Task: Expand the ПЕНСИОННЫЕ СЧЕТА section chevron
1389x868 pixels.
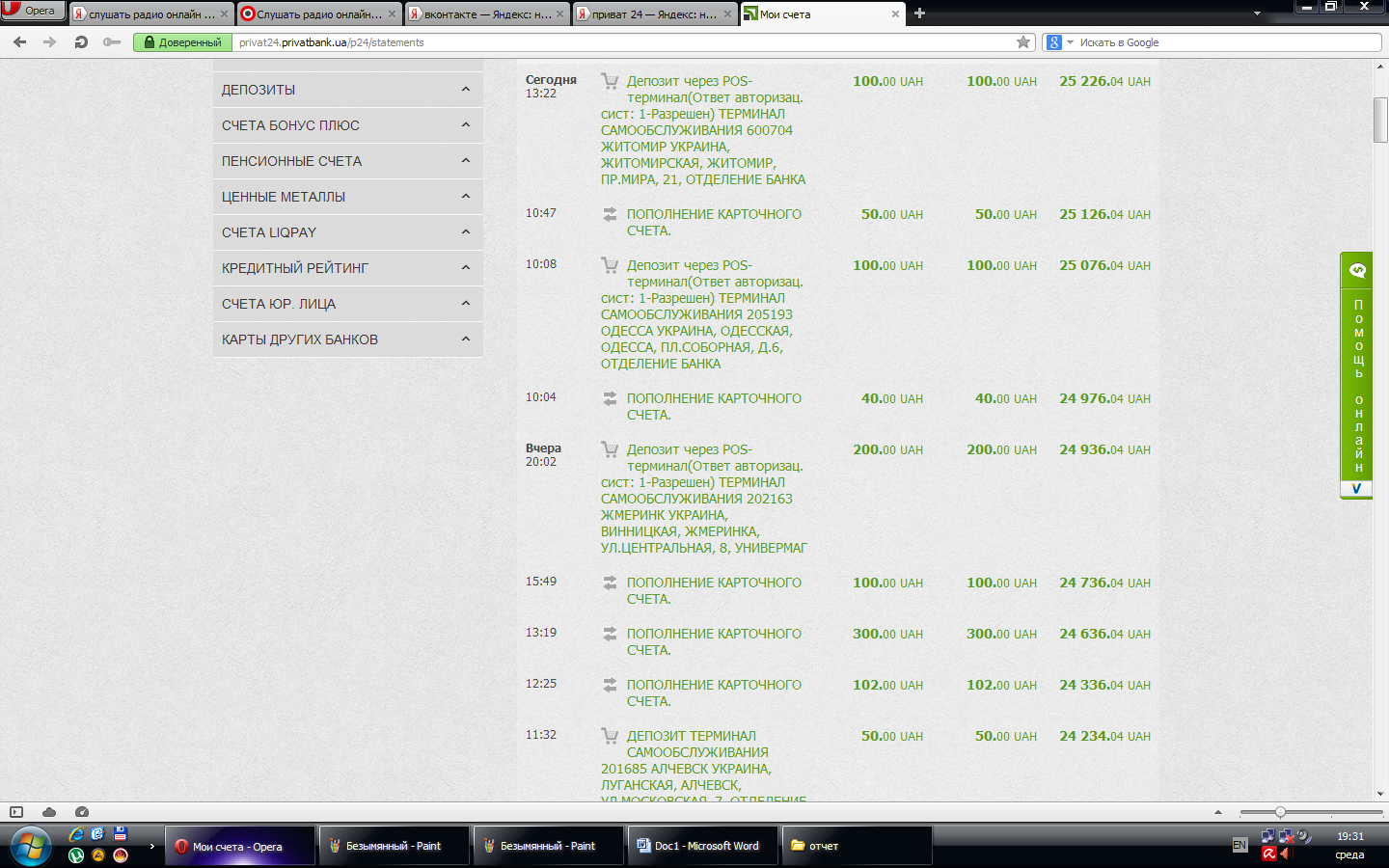Action: 466,161
